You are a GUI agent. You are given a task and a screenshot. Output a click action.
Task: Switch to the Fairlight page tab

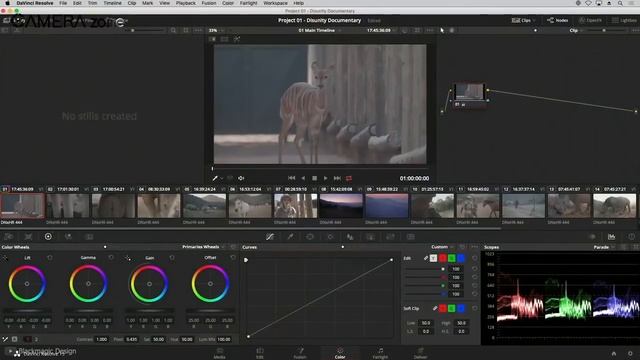point(380,353)
